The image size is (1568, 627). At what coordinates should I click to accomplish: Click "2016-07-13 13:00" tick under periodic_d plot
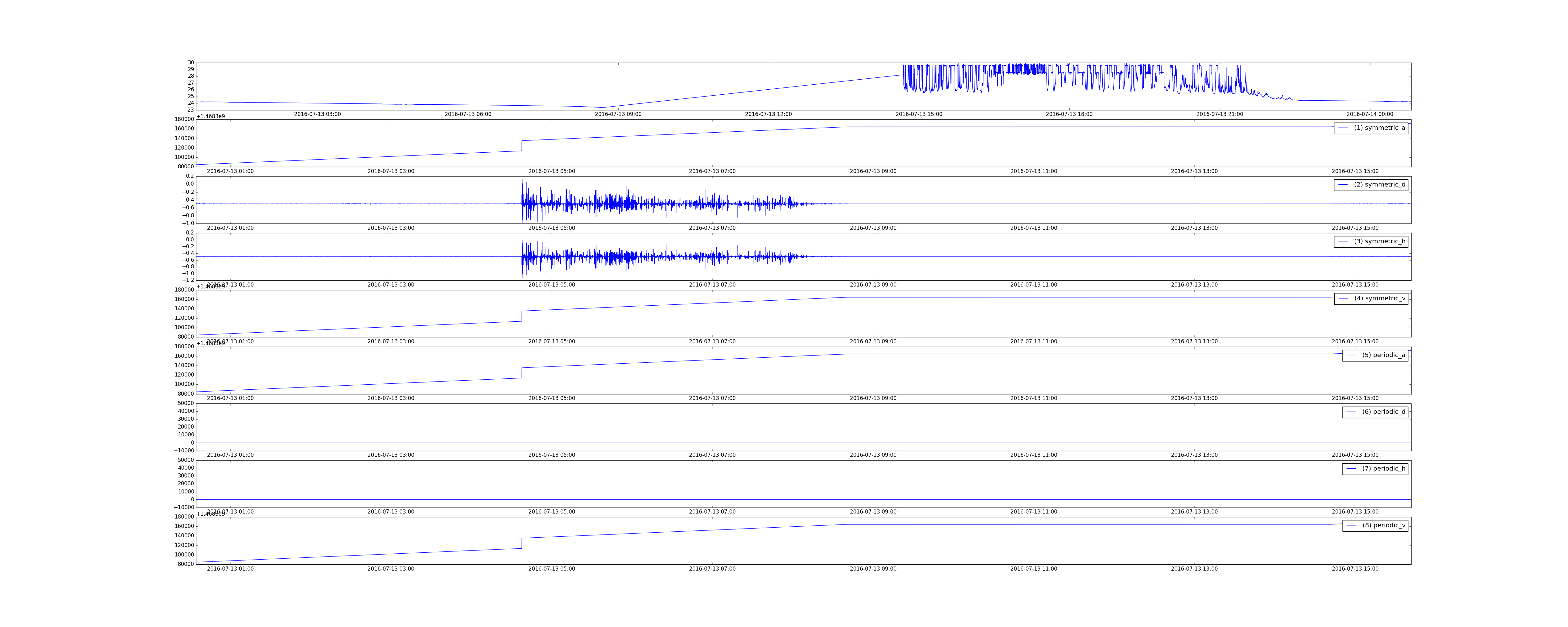1194,455
